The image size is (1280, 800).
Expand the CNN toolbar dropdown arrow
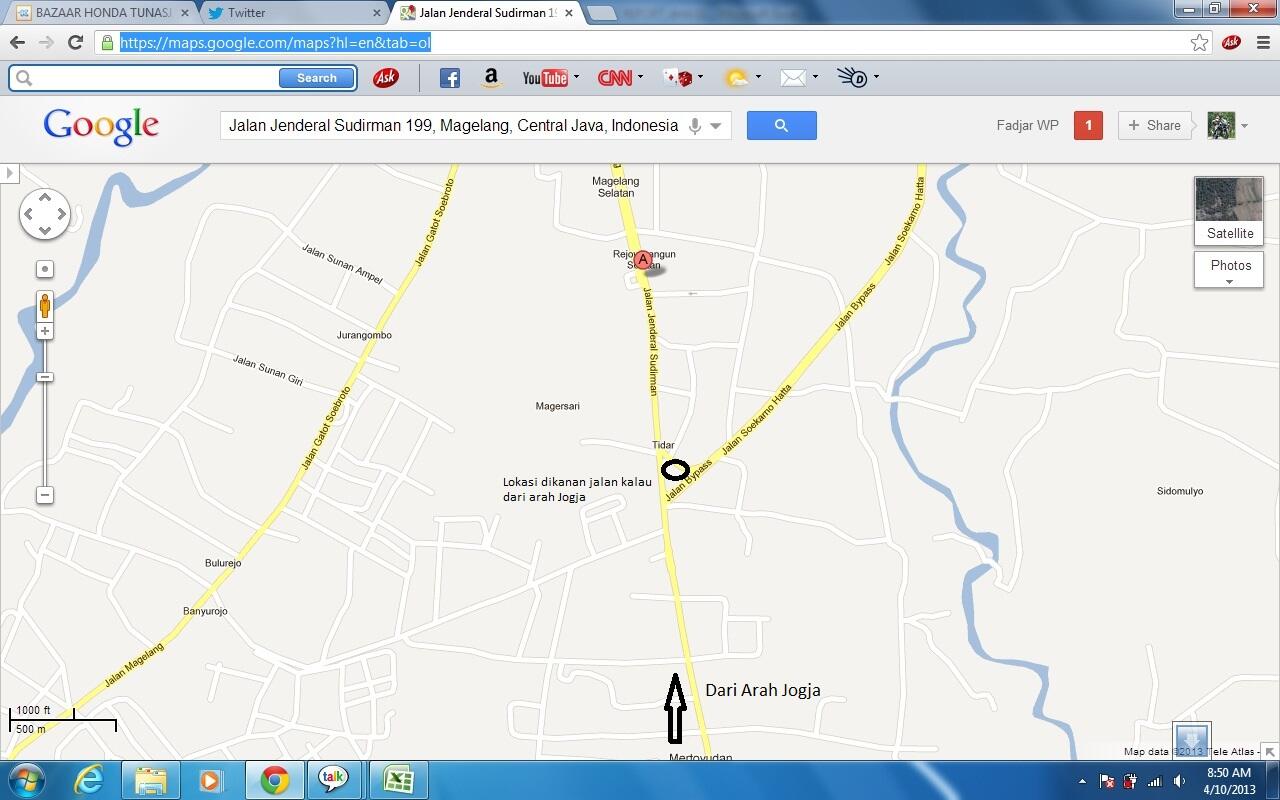(640, 77)
